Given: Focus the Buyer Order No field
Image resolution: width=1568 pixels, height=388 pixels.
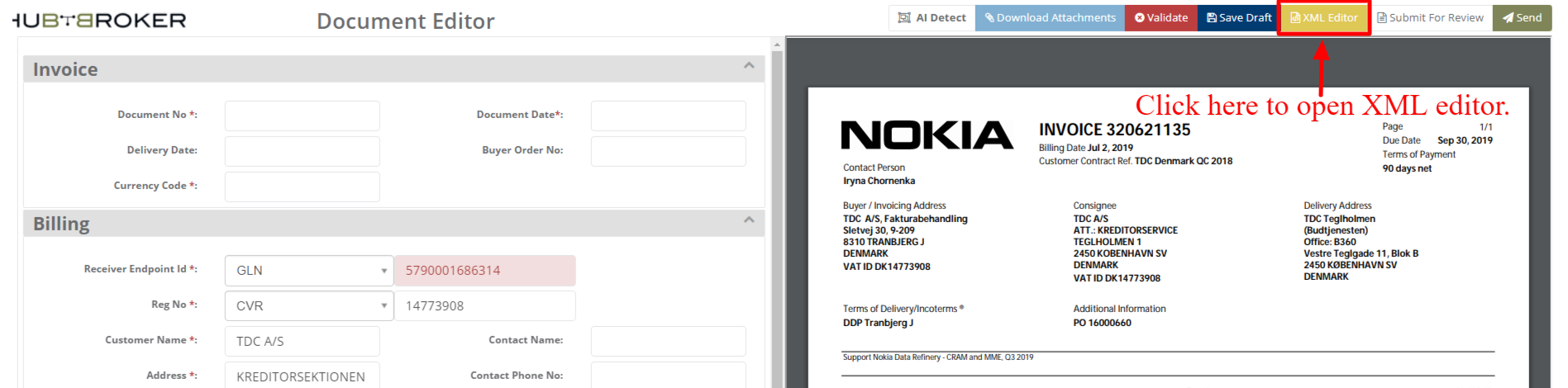Looking at the screenshot, I should click(668, 151).
